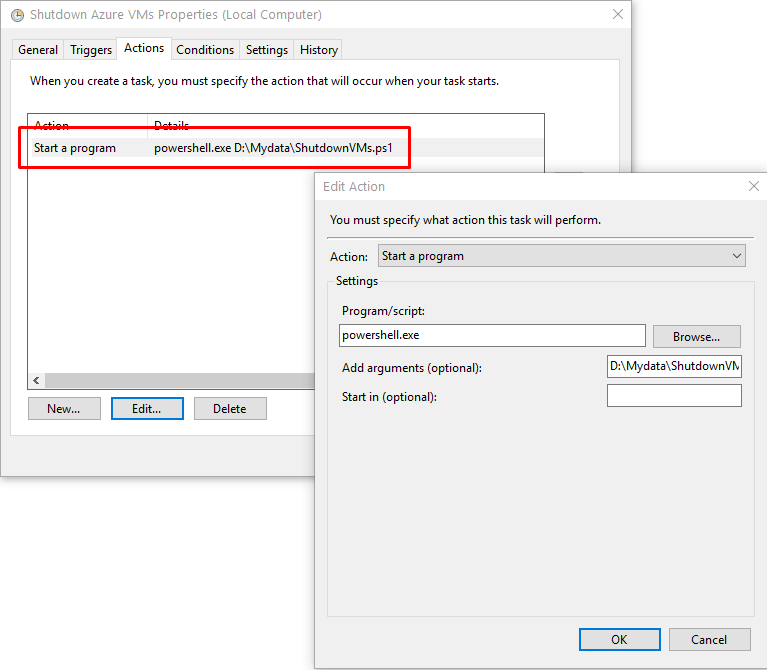The width and height of the screenshot is (767, 670).
Task: Click the Details column header
Action: [x=345, y=125]
